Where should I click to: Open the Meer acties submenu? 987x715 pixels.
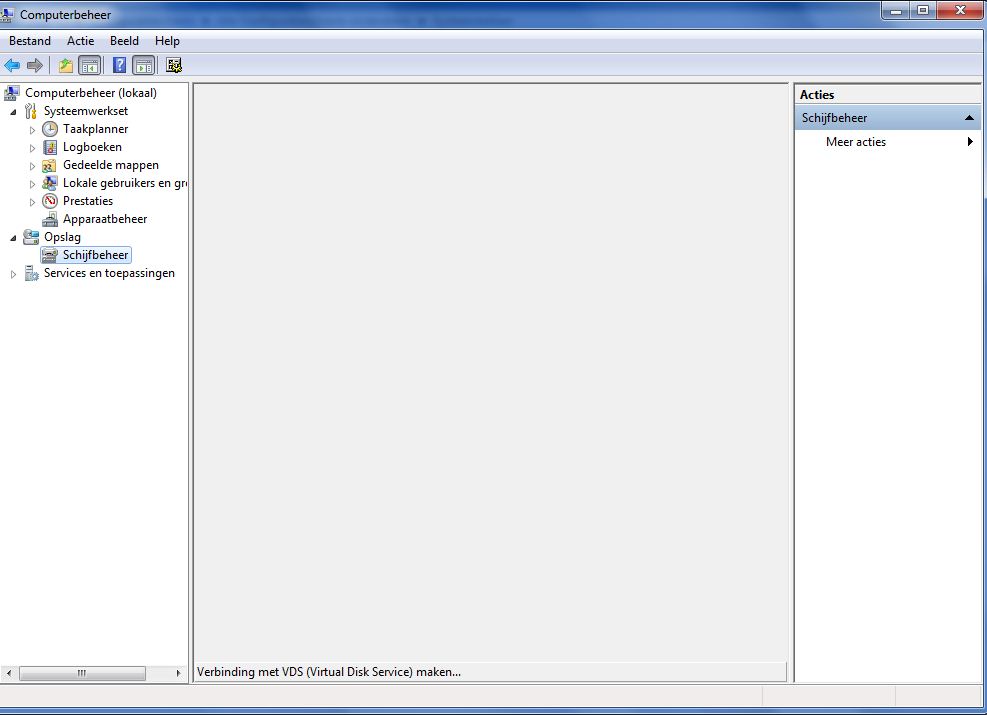point(888,142)
